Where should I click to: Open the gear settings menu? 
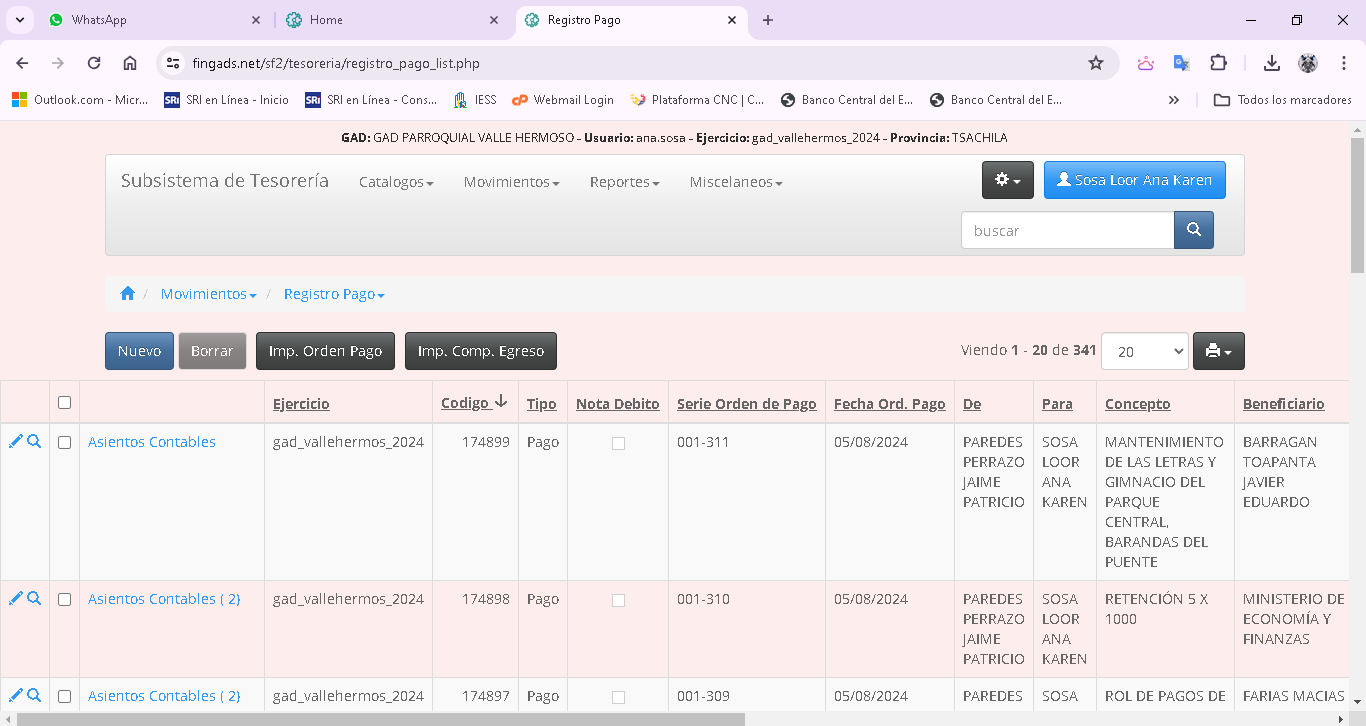click(x=1007, y=180)
